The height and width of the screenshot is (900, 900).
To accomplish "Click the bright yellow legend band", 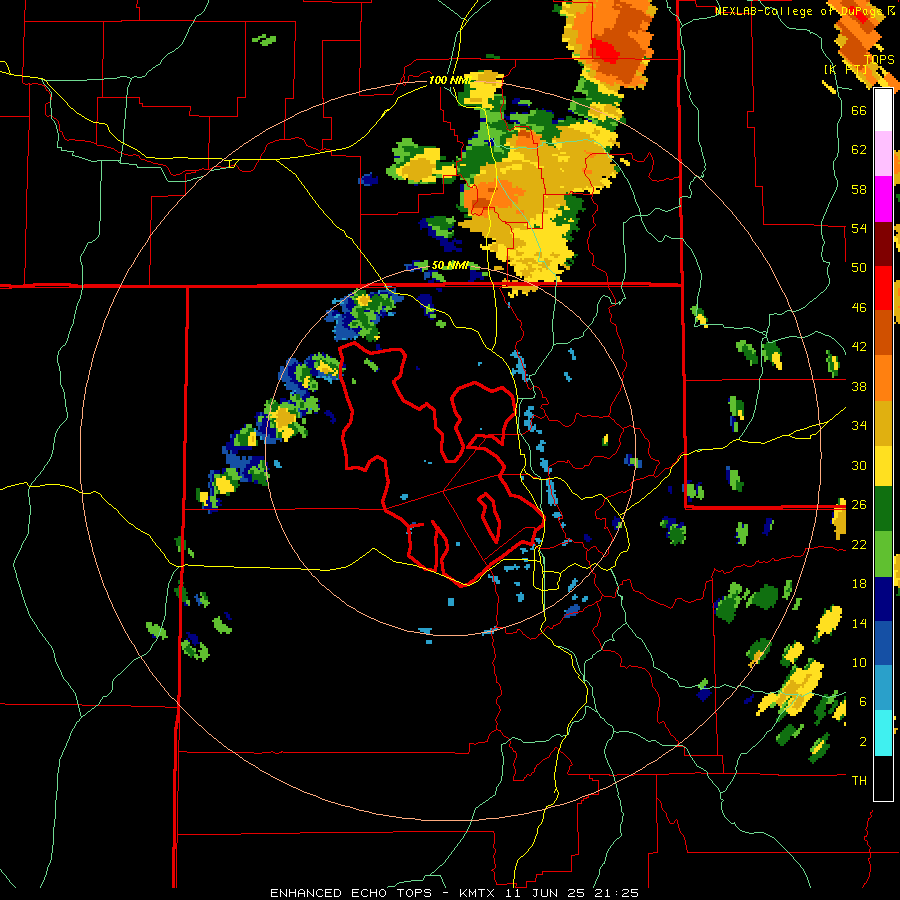I will point(883,466).
